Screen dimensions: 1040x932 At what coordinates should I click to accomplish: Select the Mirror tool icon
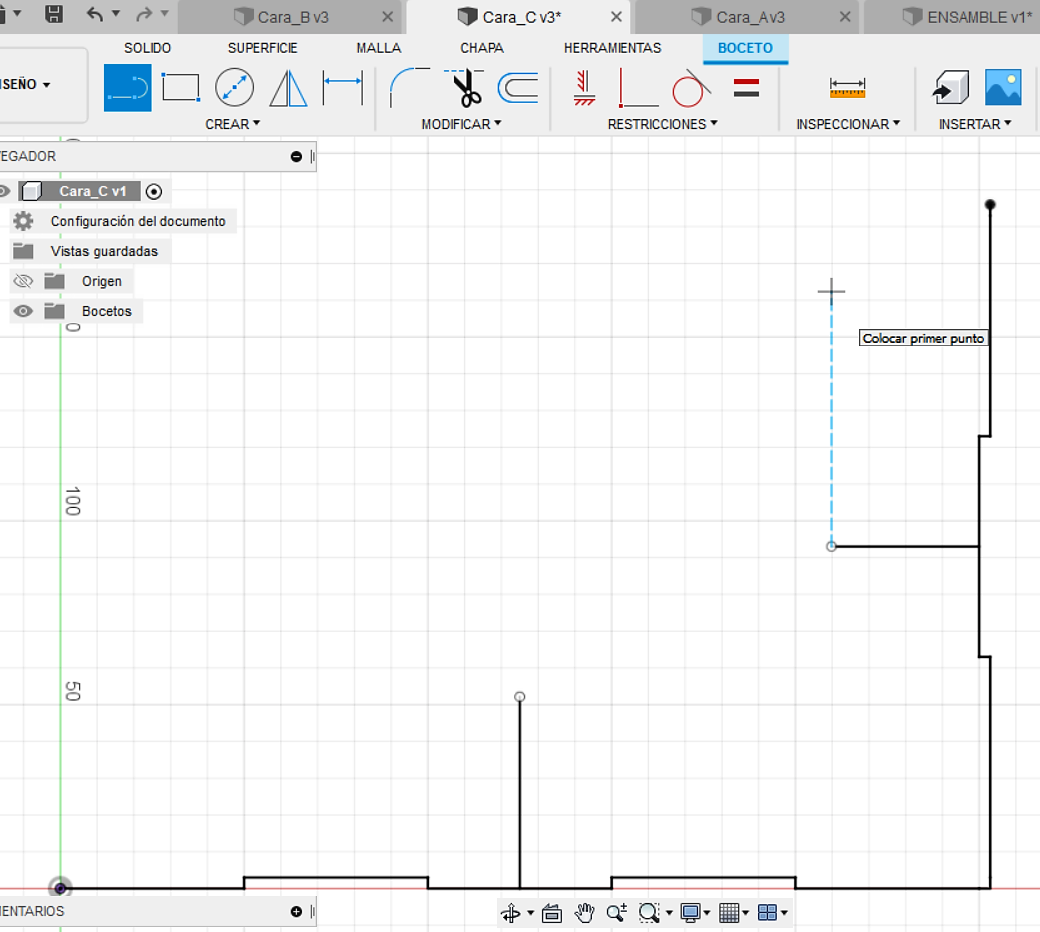coord(288,88)
